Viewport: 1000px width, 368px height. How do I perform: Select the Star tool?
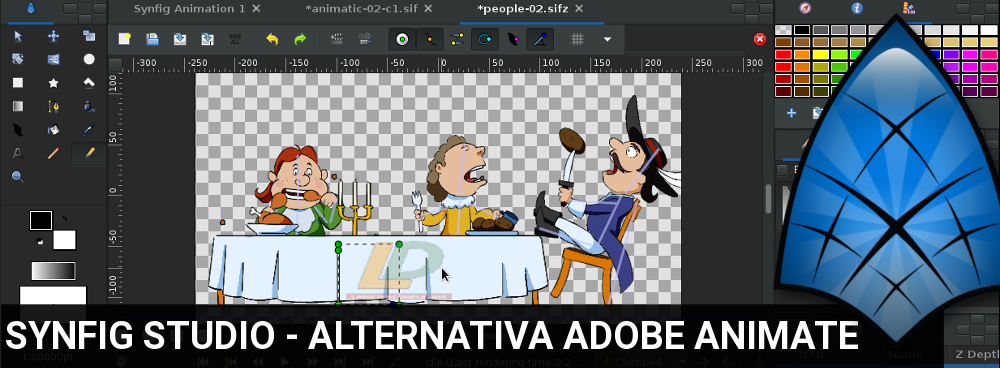click(54, 83)
